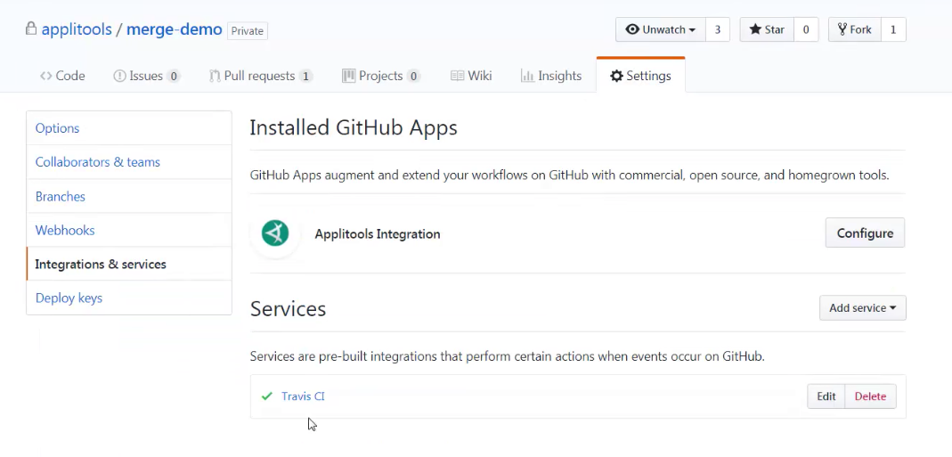952x457 pixels.
Task: Open Deploy keys settings
Action: point(129,298)
